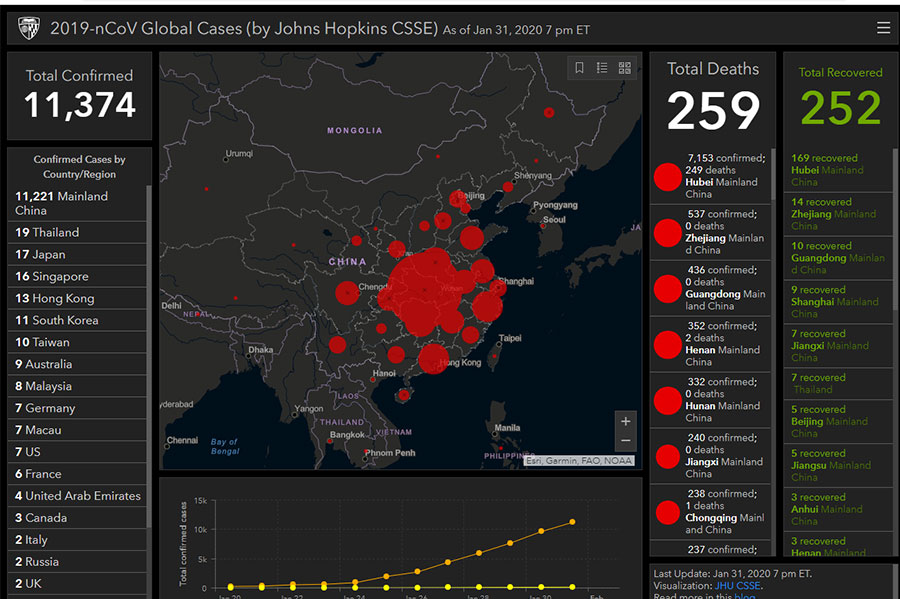Select 8 Malaysia in country list
This screenshot has height=599, width=900.
[x=77, y=386]
